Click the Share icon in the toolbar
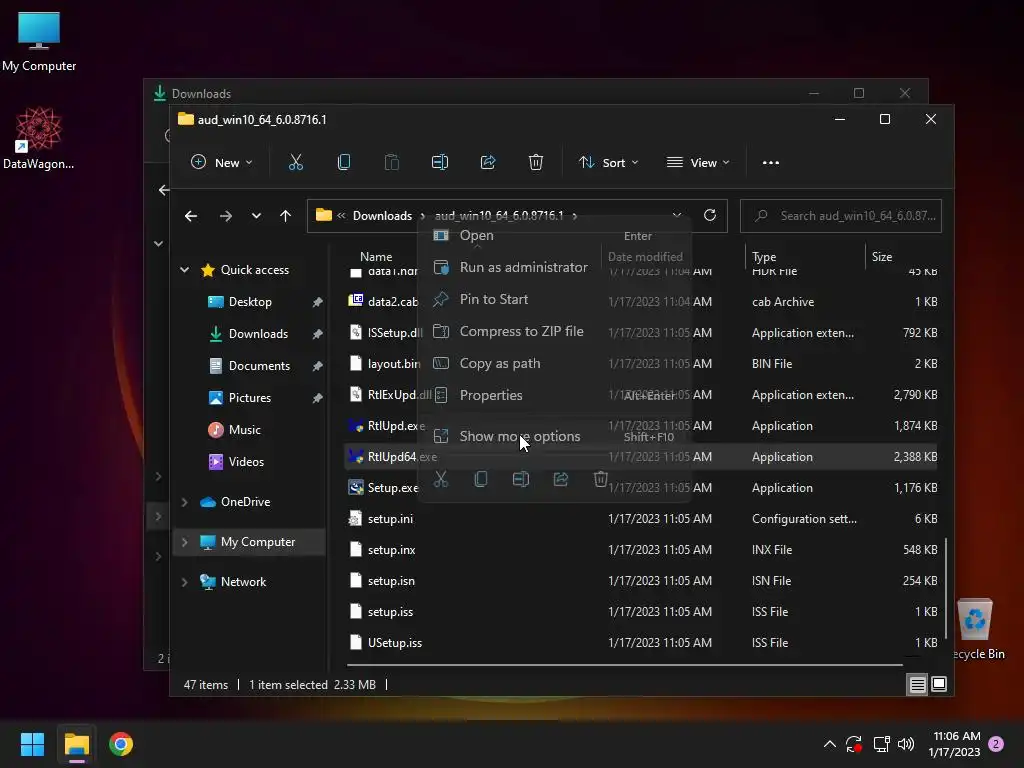This screenshot has height=768, width=1024. click(488, 163)
